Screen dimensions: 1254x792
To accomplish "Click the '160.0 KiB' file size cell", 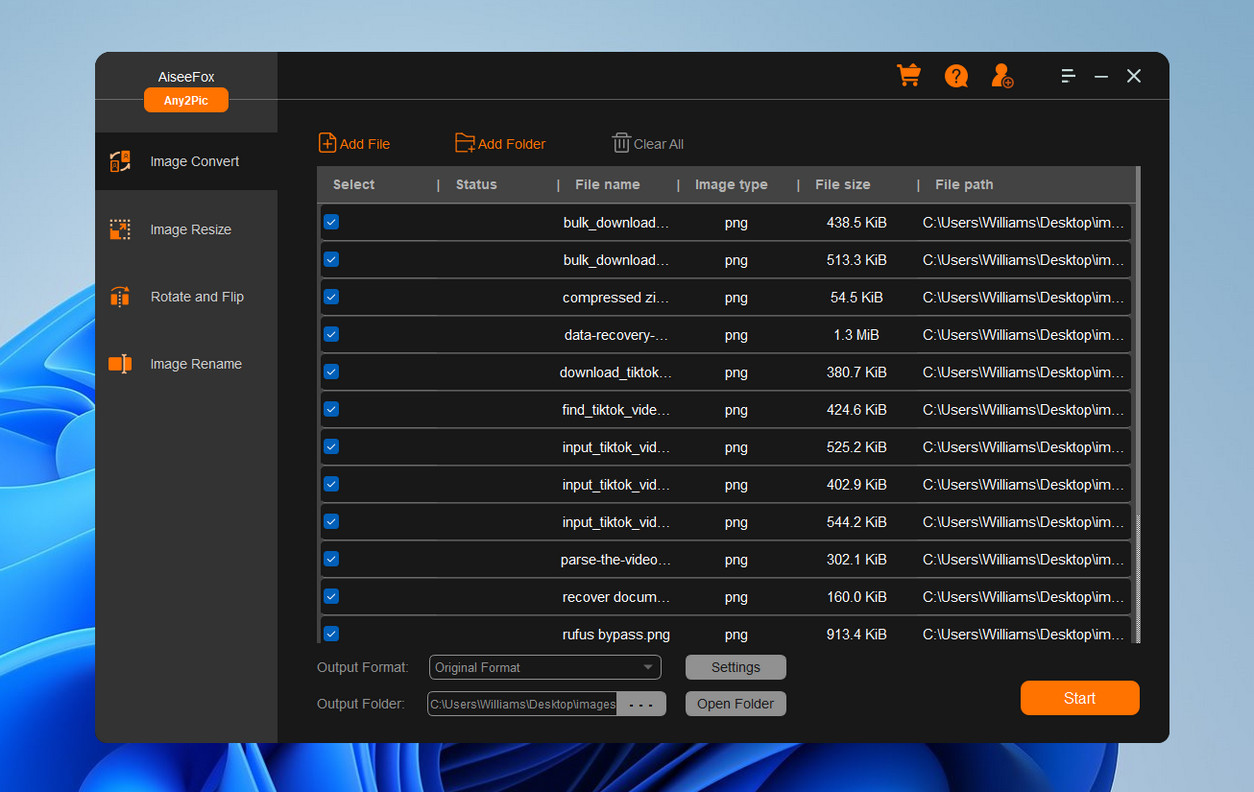I will pyautogui.click(x=857, y=597).
